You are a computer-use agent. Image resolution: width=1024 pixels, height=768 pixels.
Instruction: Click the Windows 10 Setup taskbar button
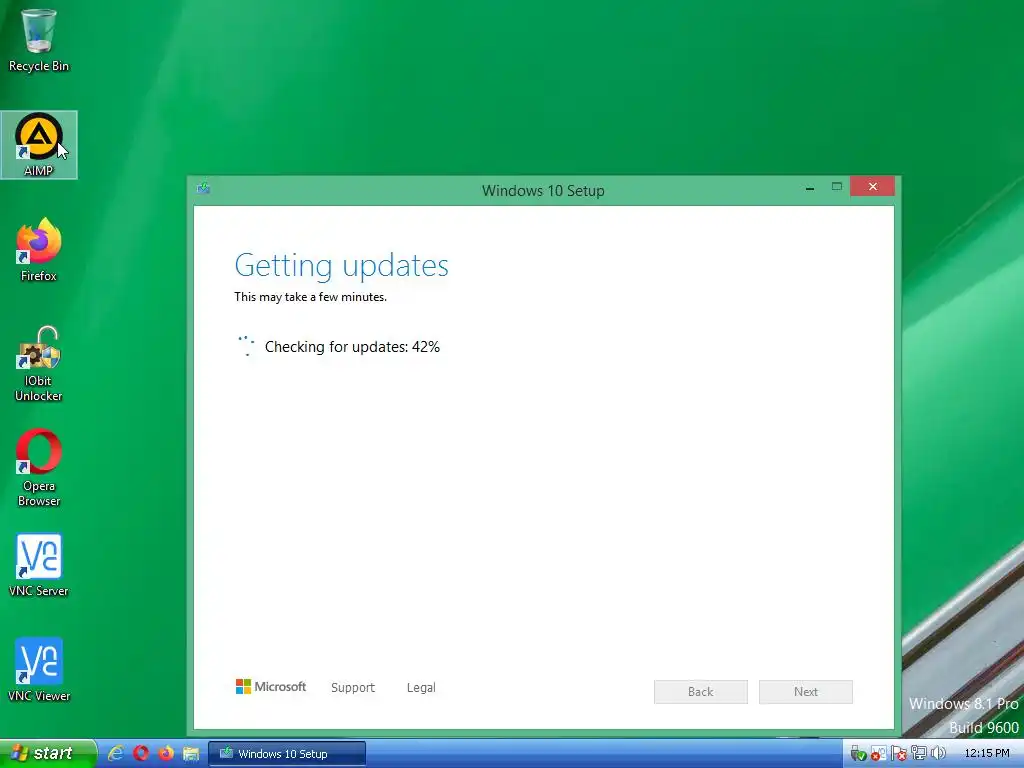point(287,754)
